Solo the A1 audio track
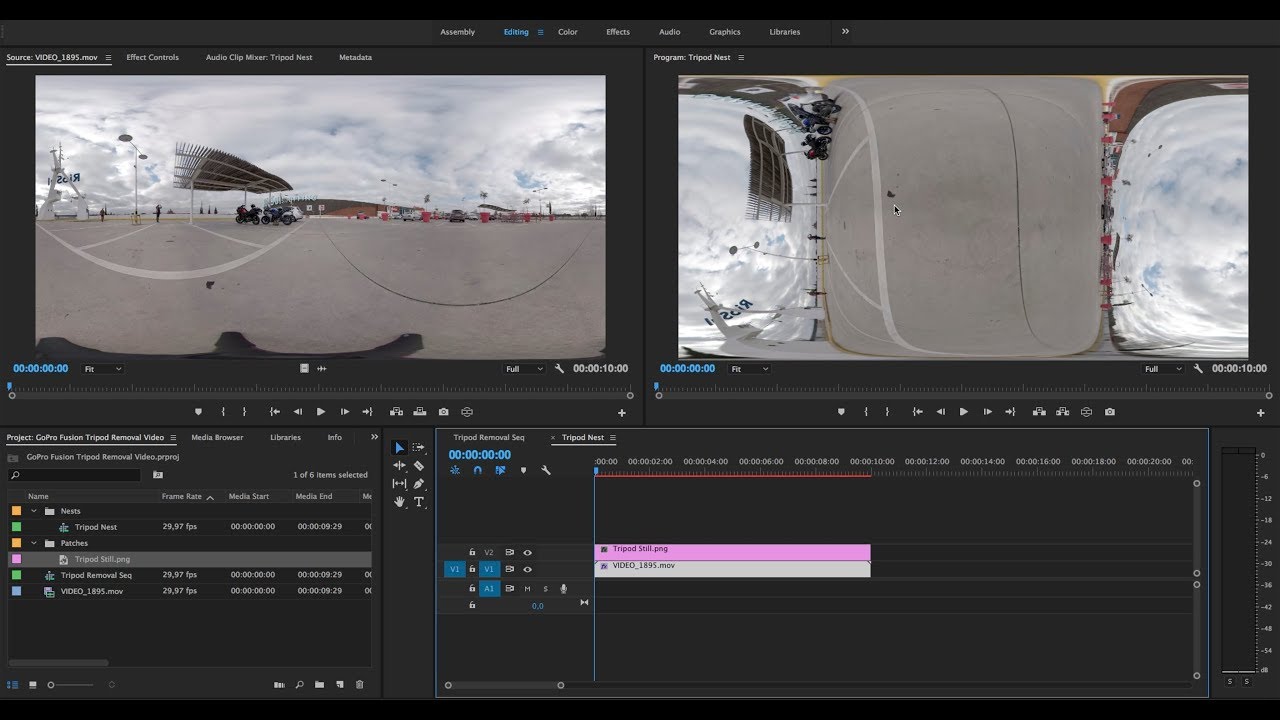The width and height of the screenshot is (1280, 720). click(545, 589)
